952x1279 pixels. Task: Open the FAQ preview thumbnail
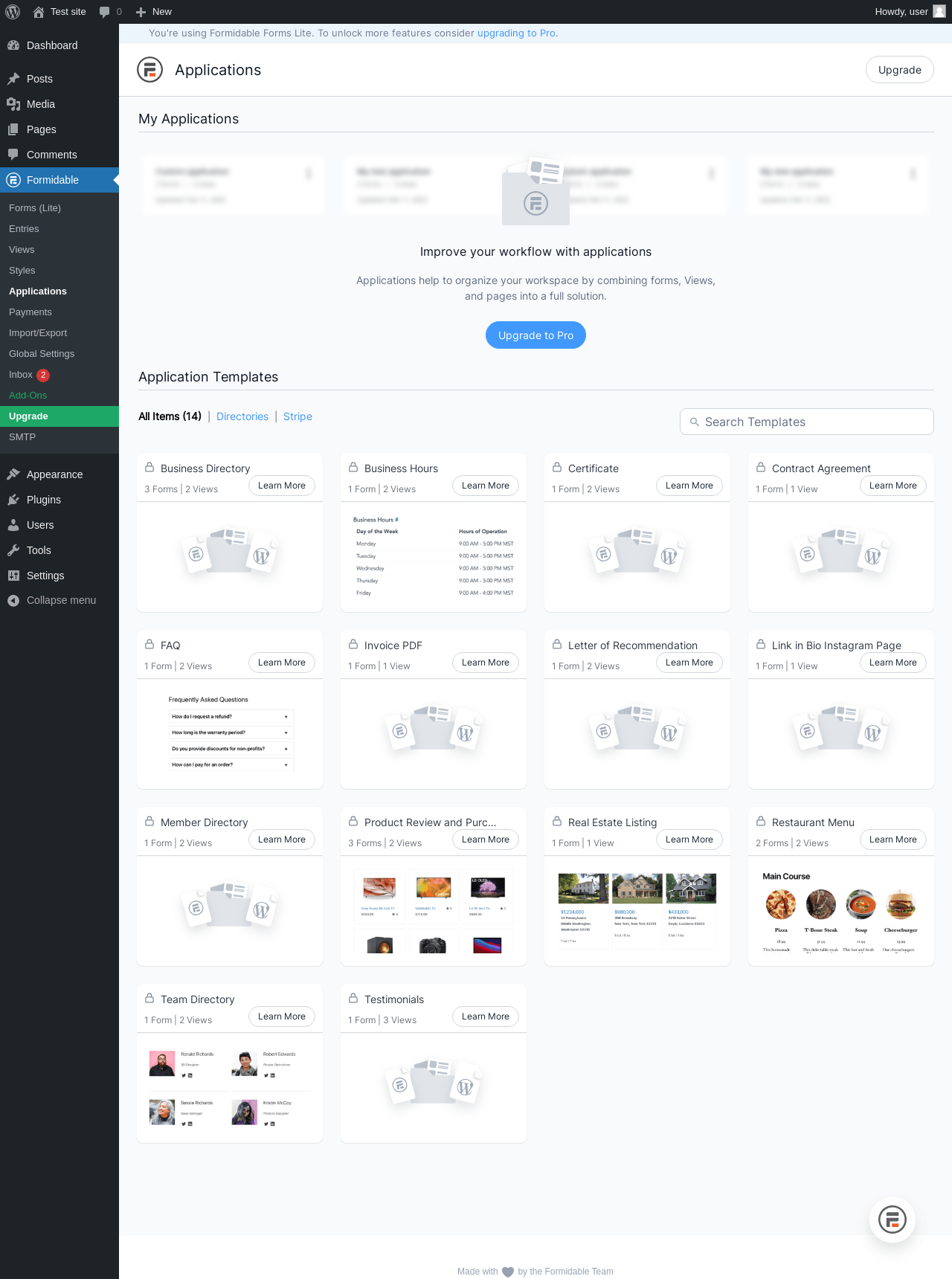[230, 734]
